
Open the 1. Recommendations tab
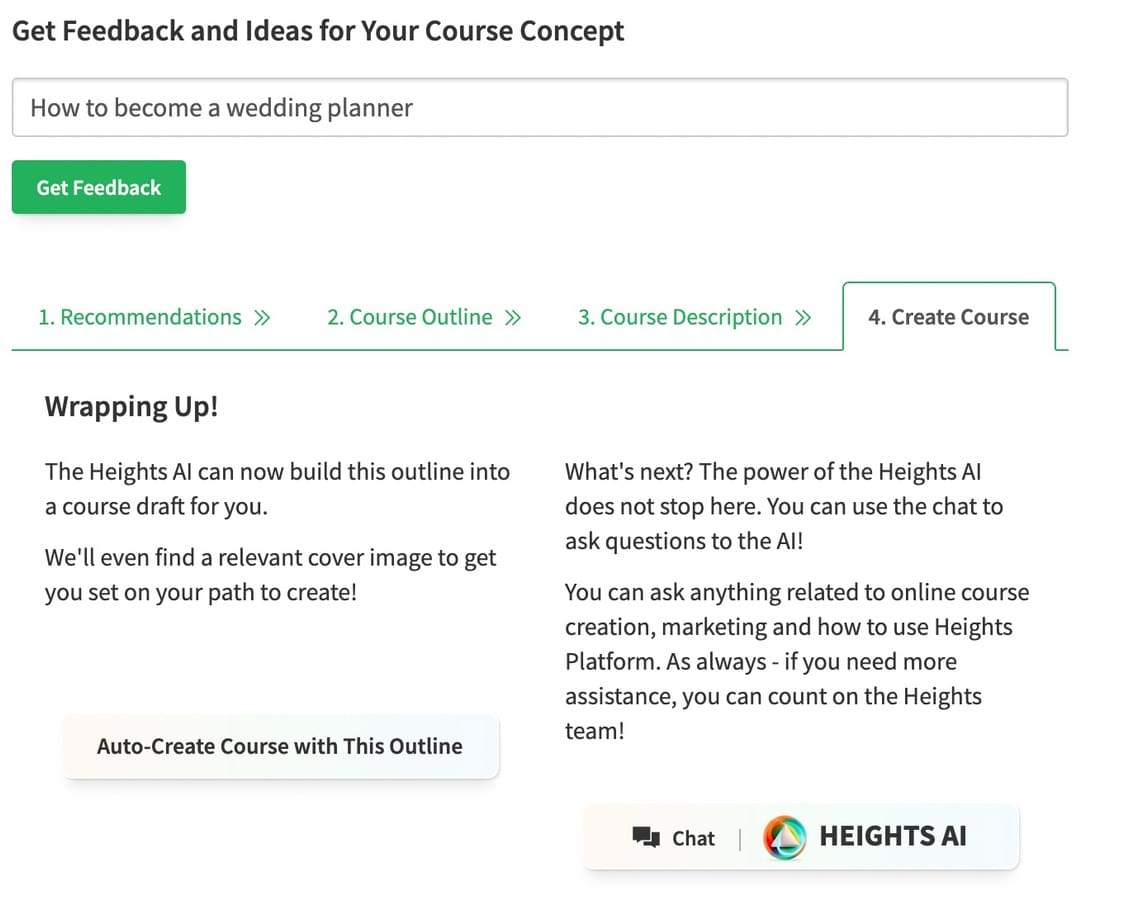[x=140, y=317]
